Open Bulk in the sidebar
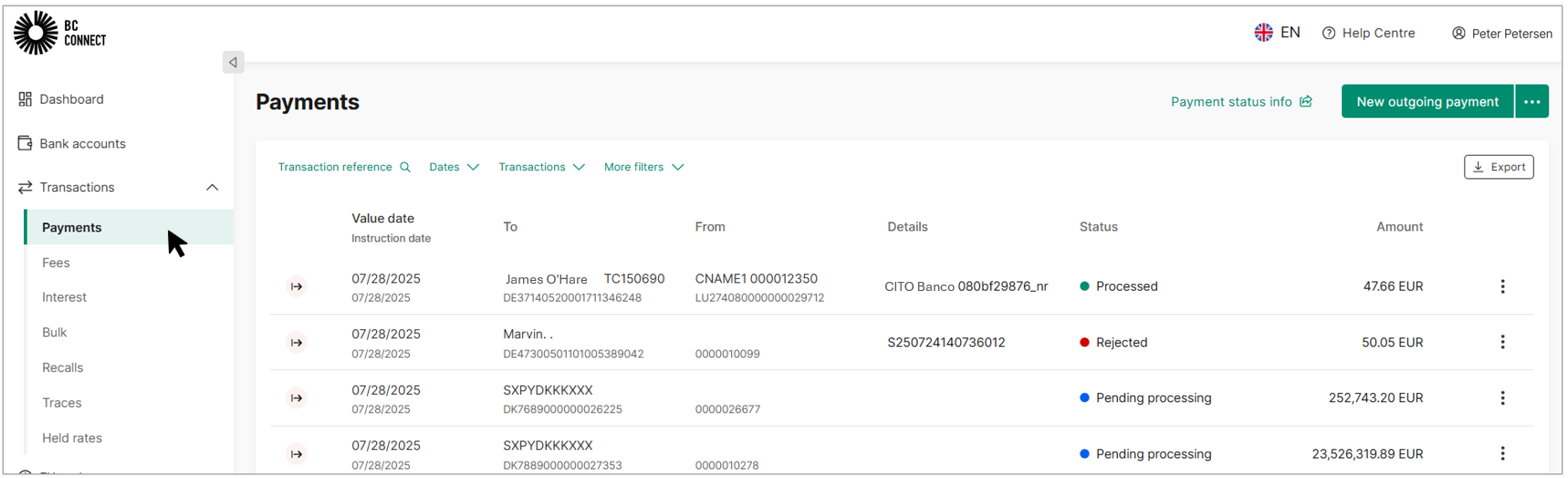The height and width of the screenshot is (478, 1568). pos(54,332)
